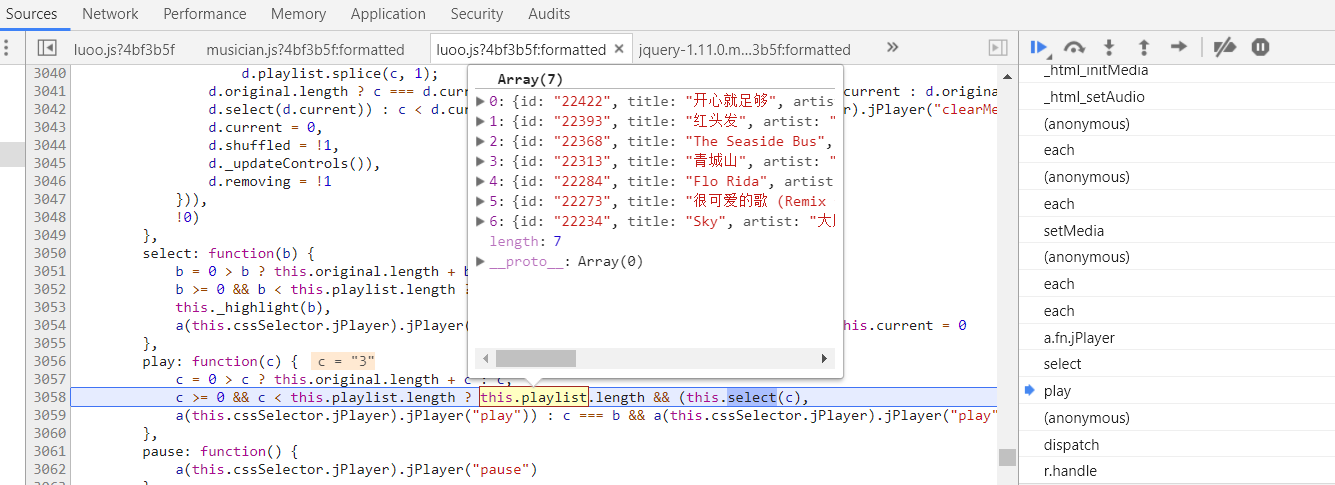Click inline value c = "3"
The width and height of the screenshot is (1335, 485).
[x=343, y=361]
